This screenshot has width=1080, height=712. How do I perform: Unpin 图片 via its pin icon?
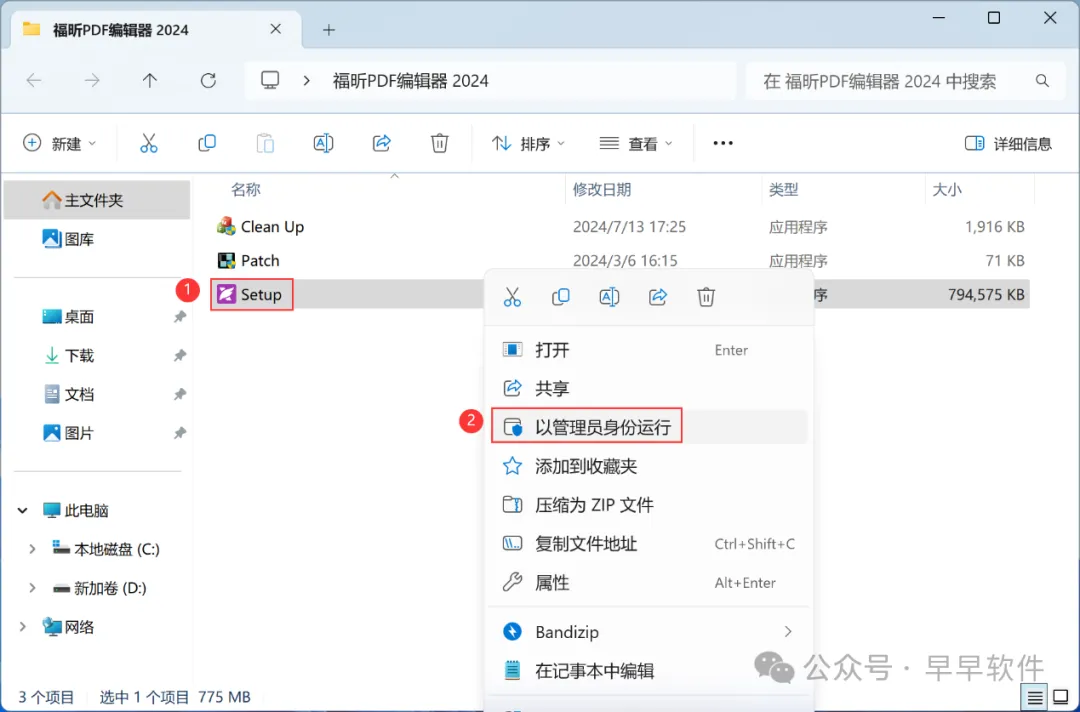point(180,433)
